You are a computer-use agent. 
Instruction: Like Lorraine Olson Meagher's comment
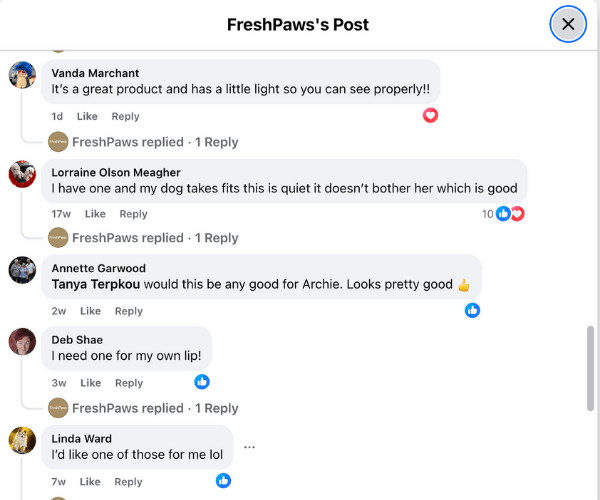tap(95, 214)
